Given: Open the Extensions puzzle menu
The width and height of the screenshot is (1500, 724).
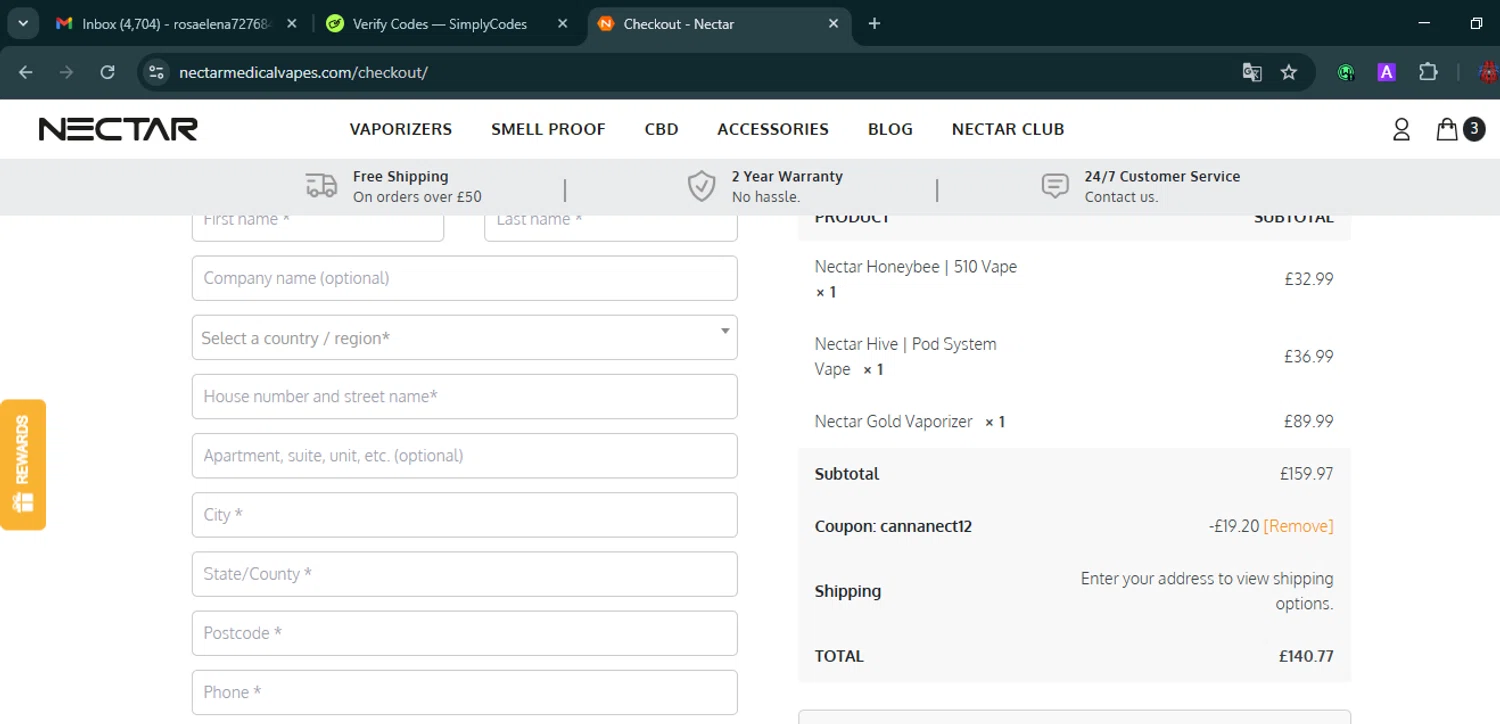Looking at the screenshot, I should pos(1428,72).
